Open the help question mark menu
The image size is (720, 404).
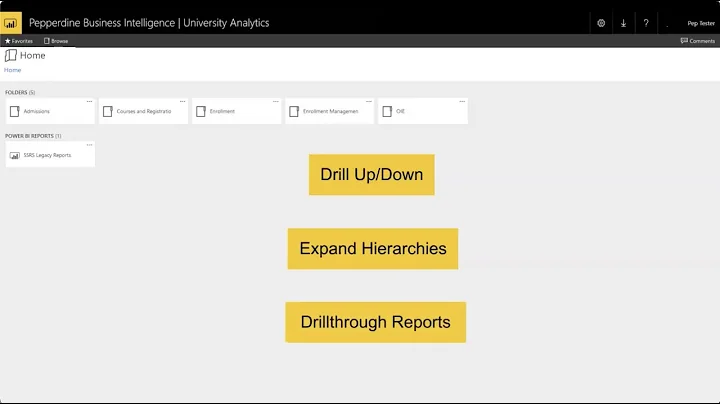tap(646, 23)
